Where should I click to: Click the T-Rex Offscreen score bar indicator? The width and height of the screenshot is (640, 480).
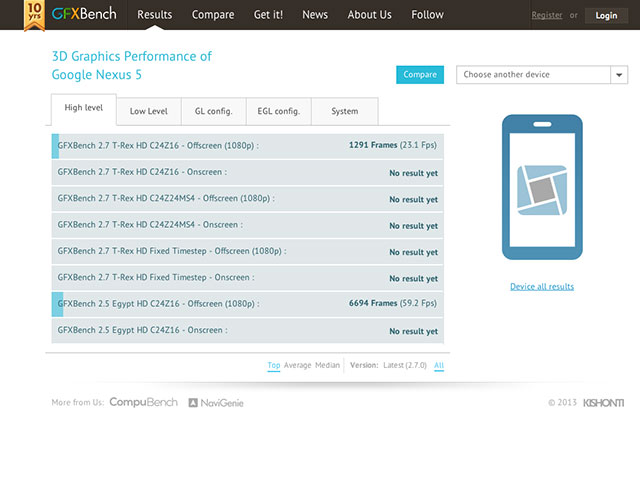click(x=55, y=146)
